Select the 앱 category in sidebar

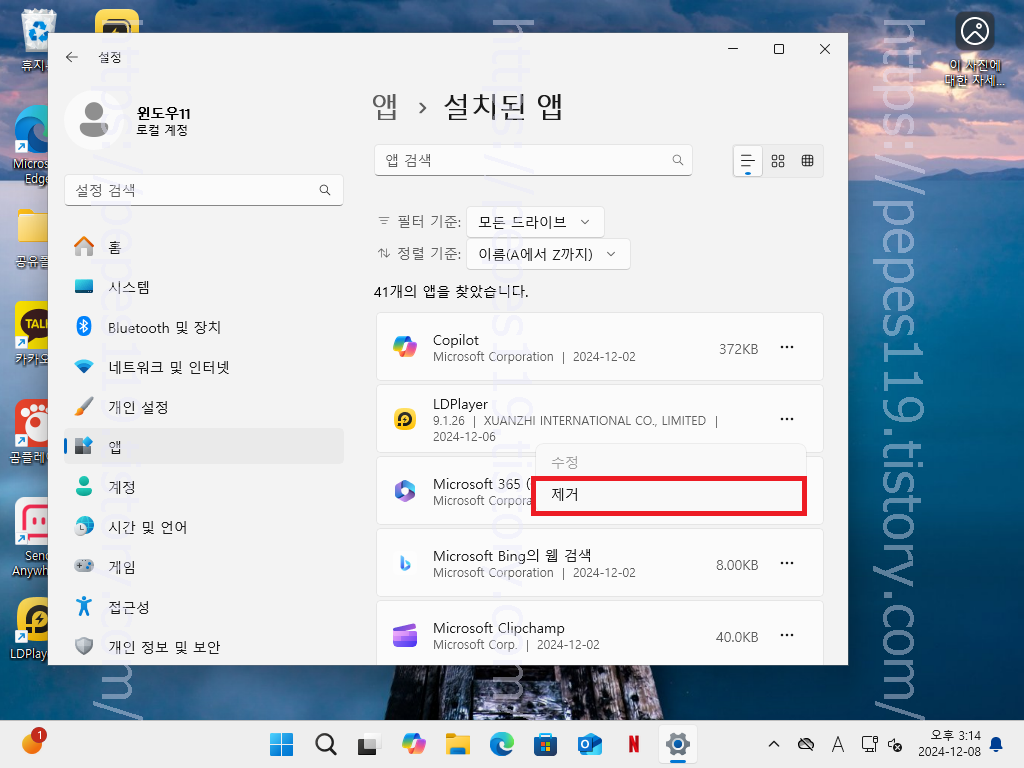pos(204,447)
